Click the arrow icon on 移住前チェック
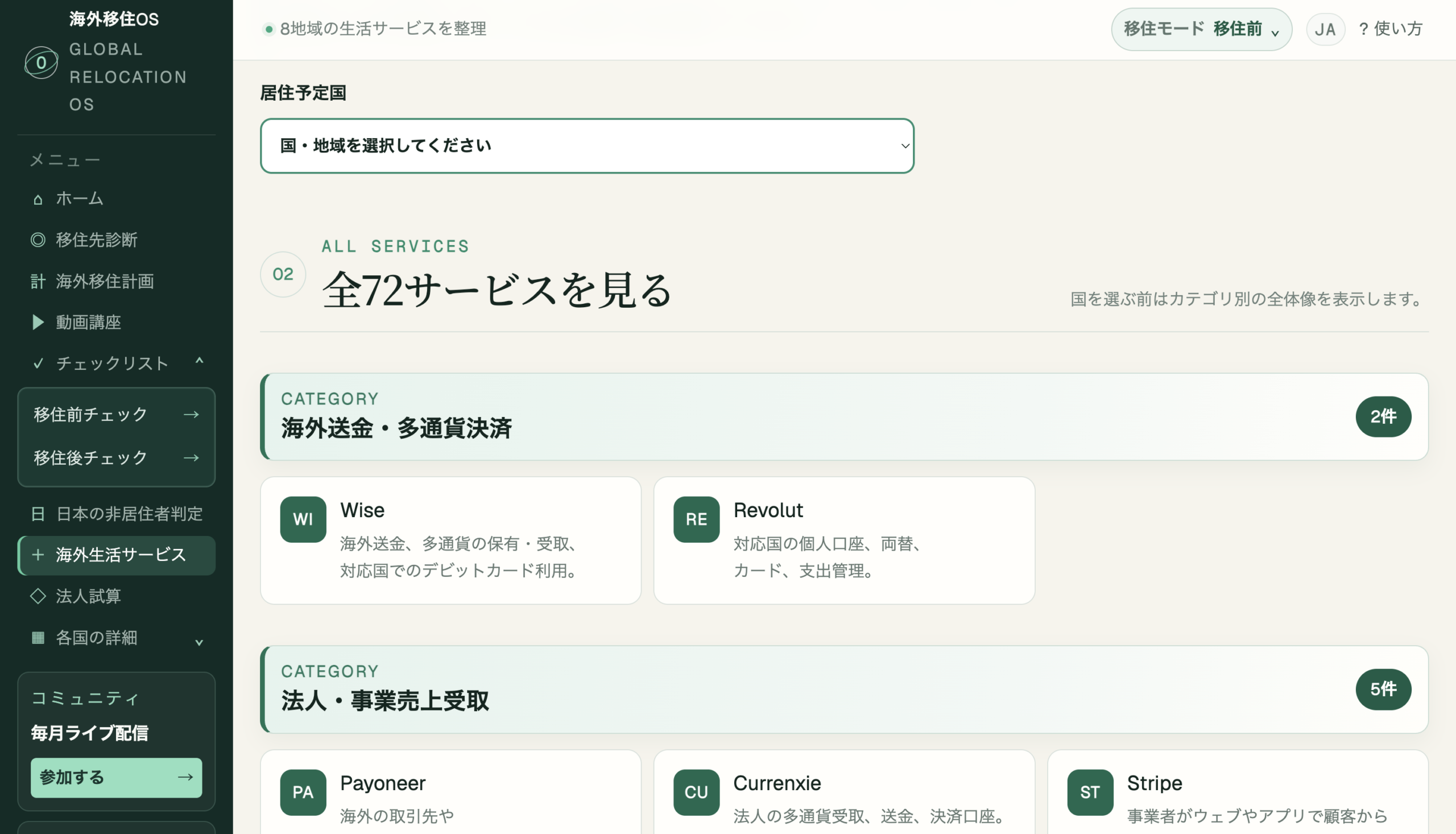The height and width of the screenshot is (834, 1456). point(191,415)
